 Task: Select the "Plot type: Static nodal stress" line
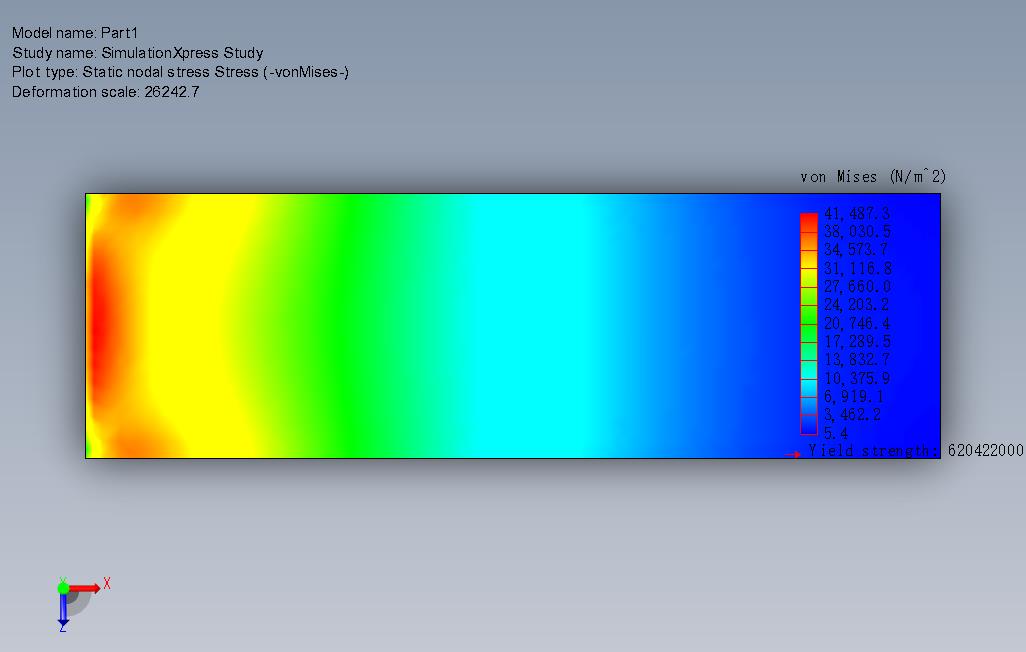tap(180, 72)
